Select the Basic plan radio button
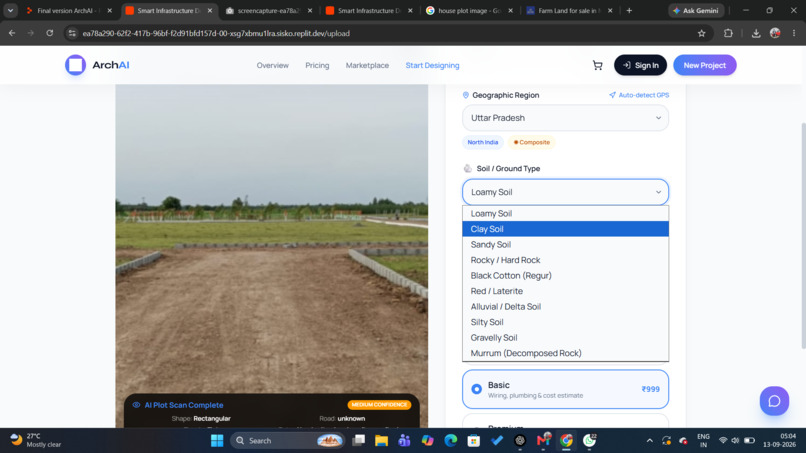Viewport: 806px width, 453px height. click(x=477, y=389)
